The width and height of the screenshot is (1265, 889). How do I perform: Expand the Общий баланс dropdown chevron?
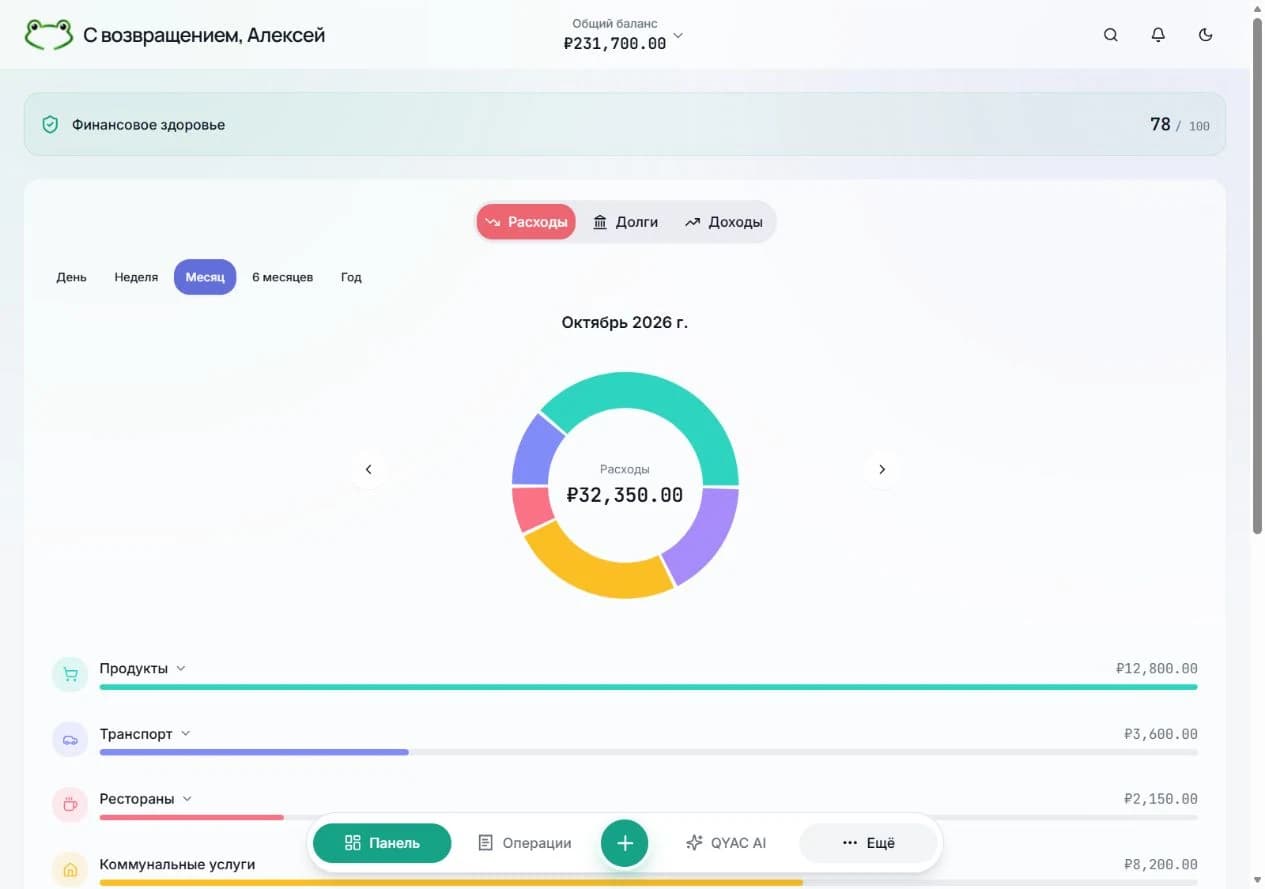(x=678, y=37)
